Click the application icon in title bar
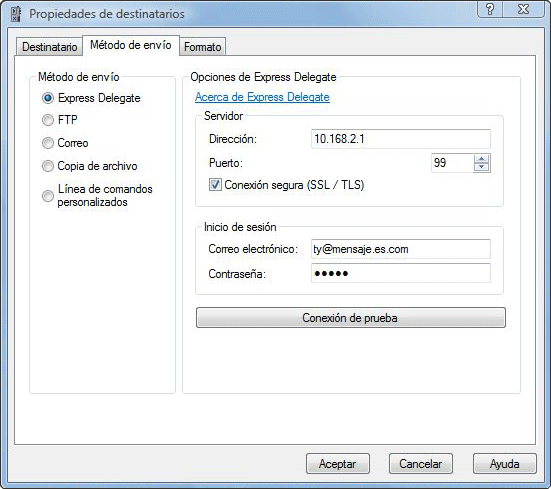 pyautogui.click(x=15, y=14)
